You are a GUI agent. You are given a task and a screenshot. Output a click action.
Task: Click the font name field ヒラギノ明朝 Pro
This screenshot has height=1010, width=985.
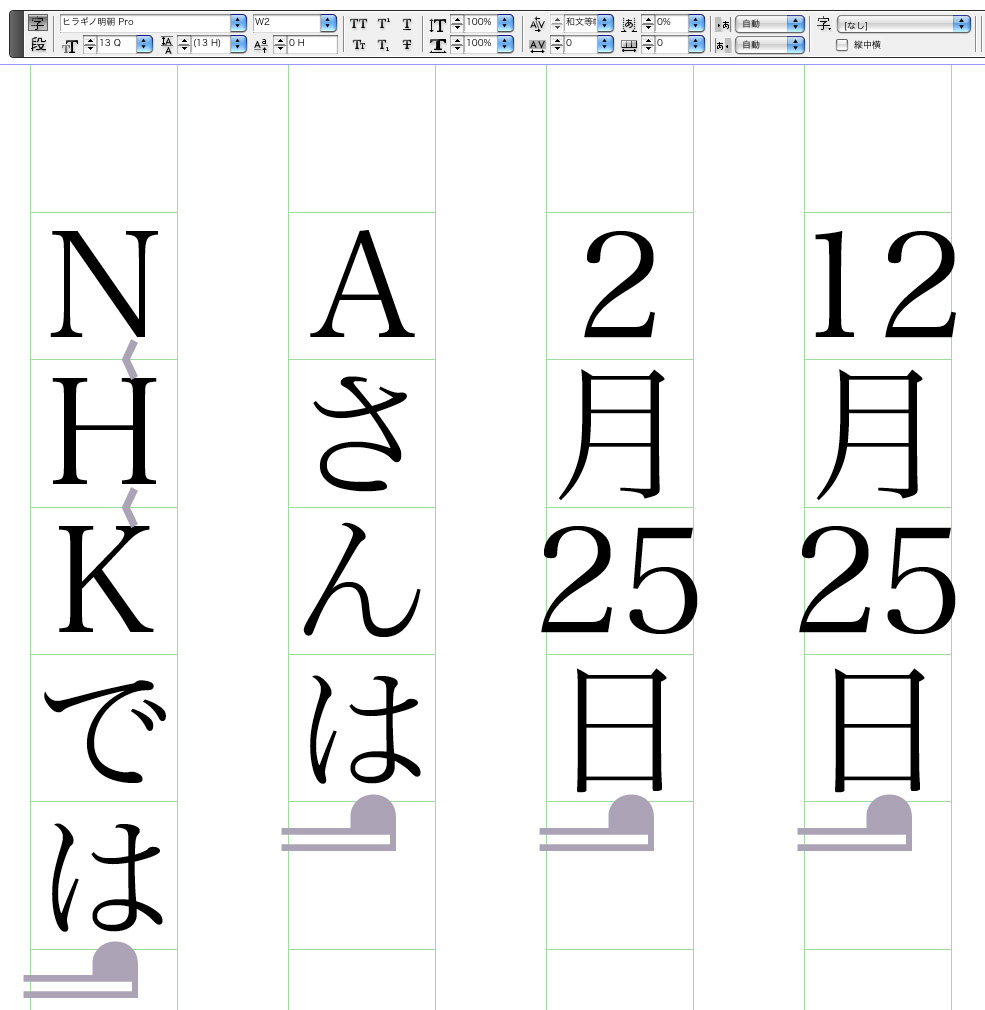pos(146,23)
